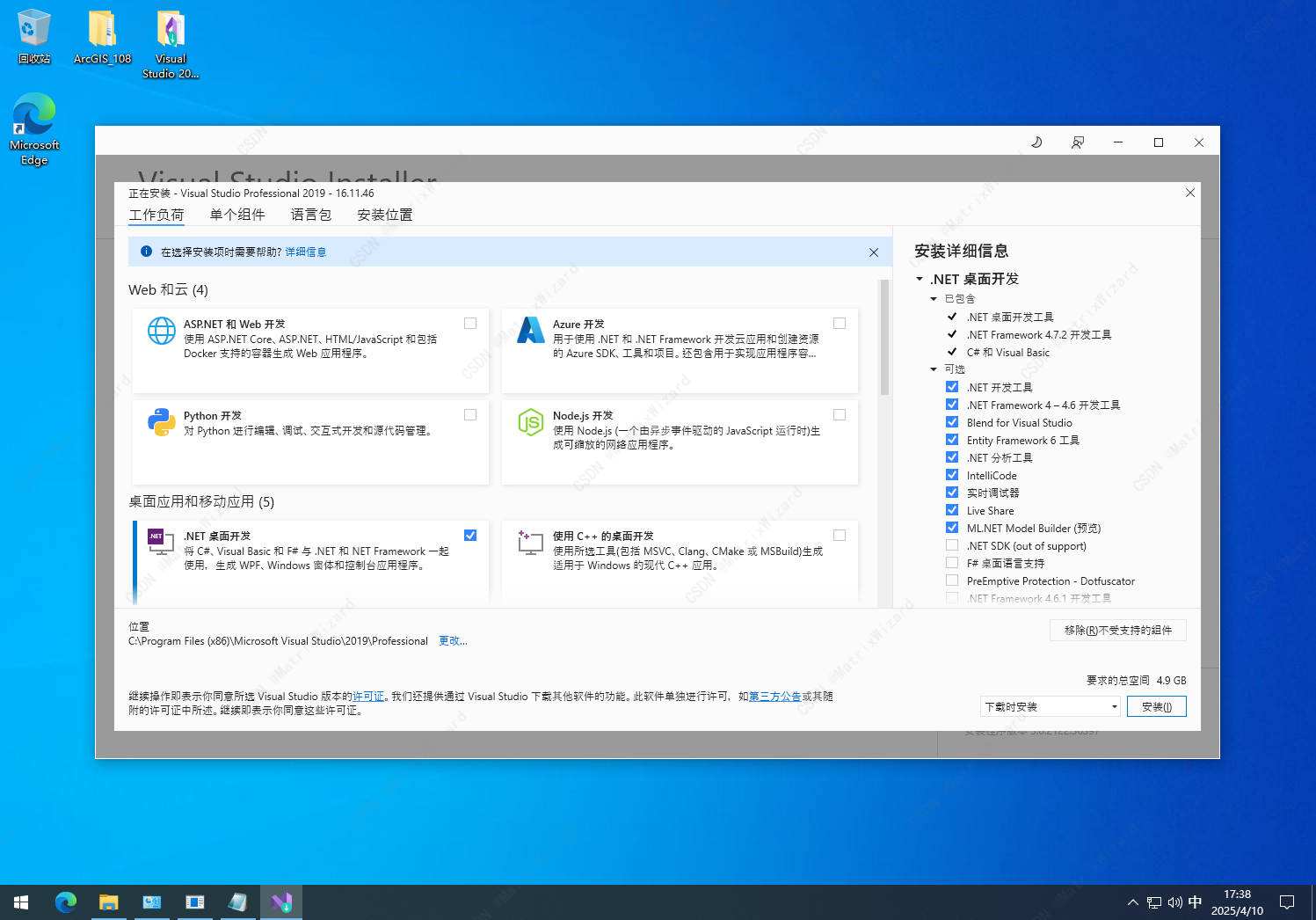Screen dimensions: 1316x920
Task: Click the info icon in help banner
Action: 147,252
